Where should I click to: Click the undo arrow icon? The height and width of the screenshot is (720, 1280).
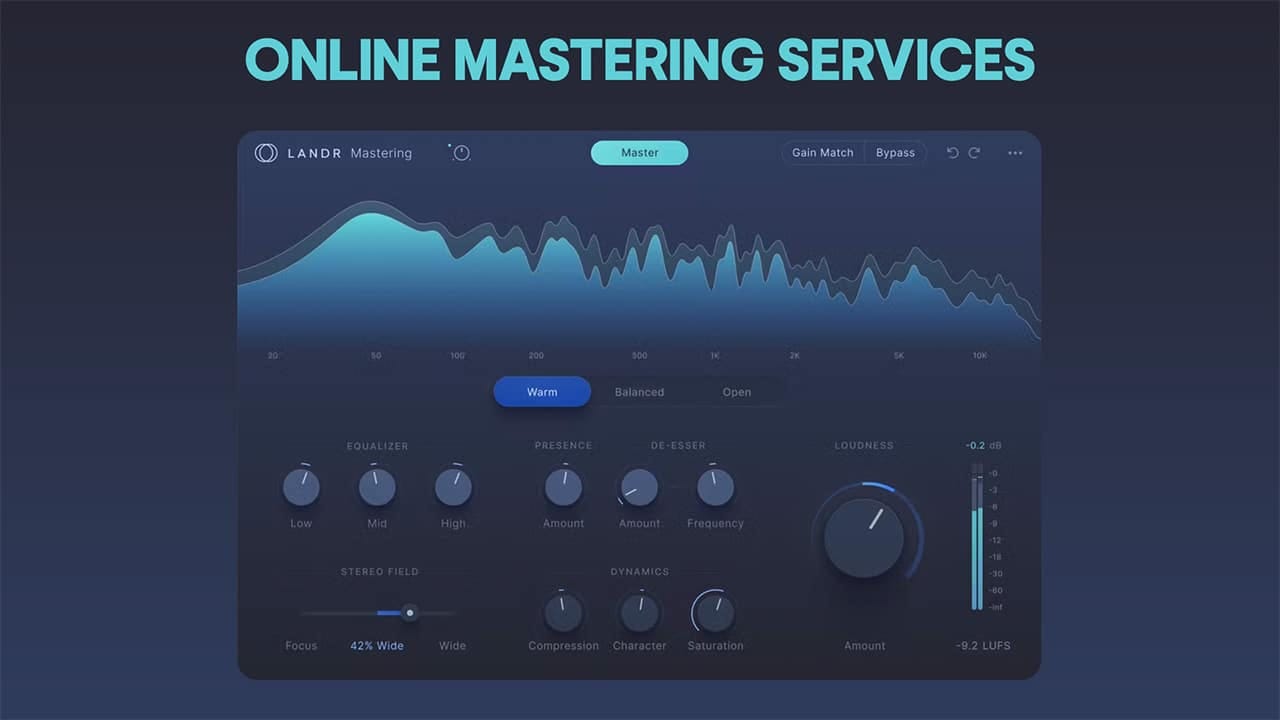point(952,153)
